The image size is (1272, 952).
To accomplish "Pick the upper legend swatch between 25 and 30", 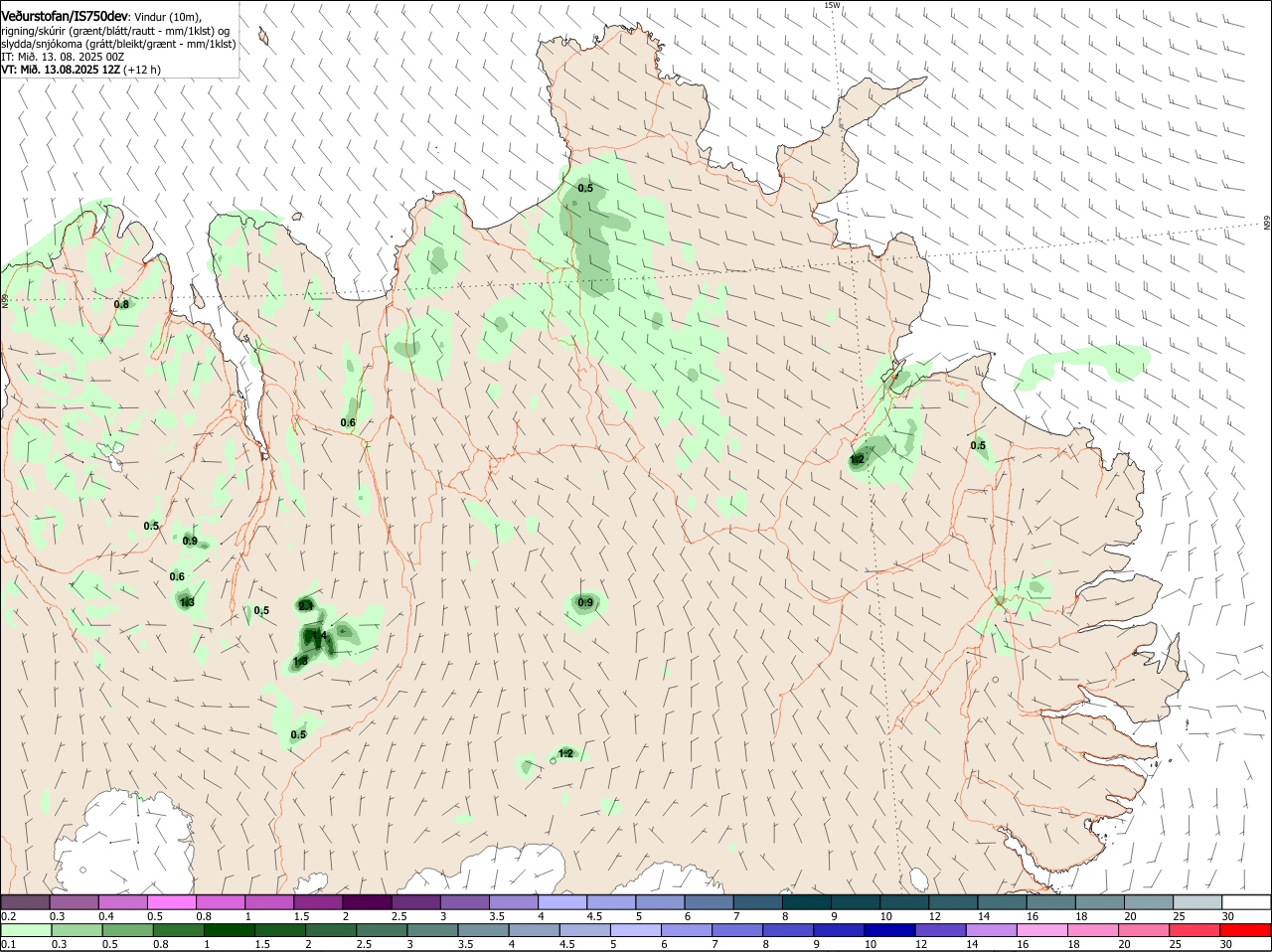I will [1197, 901].
